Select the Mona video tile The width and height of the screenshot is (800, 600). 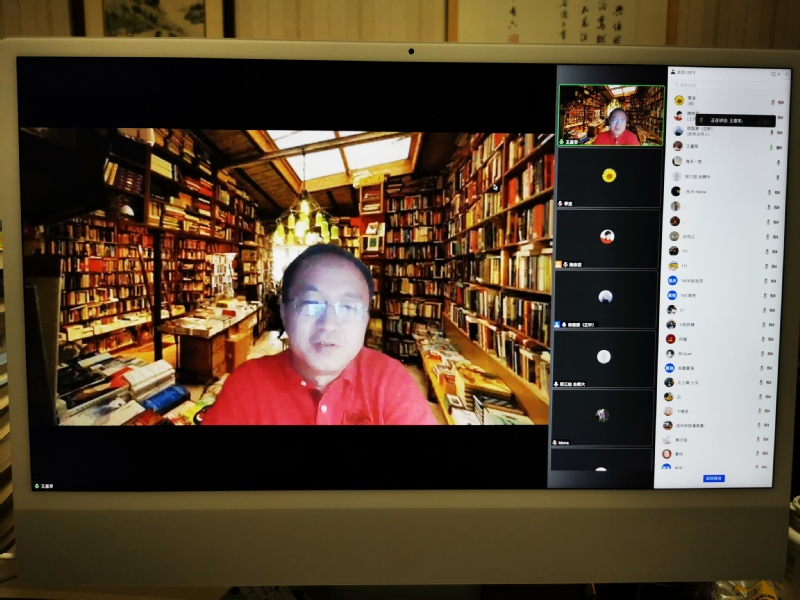pos(602,415)
